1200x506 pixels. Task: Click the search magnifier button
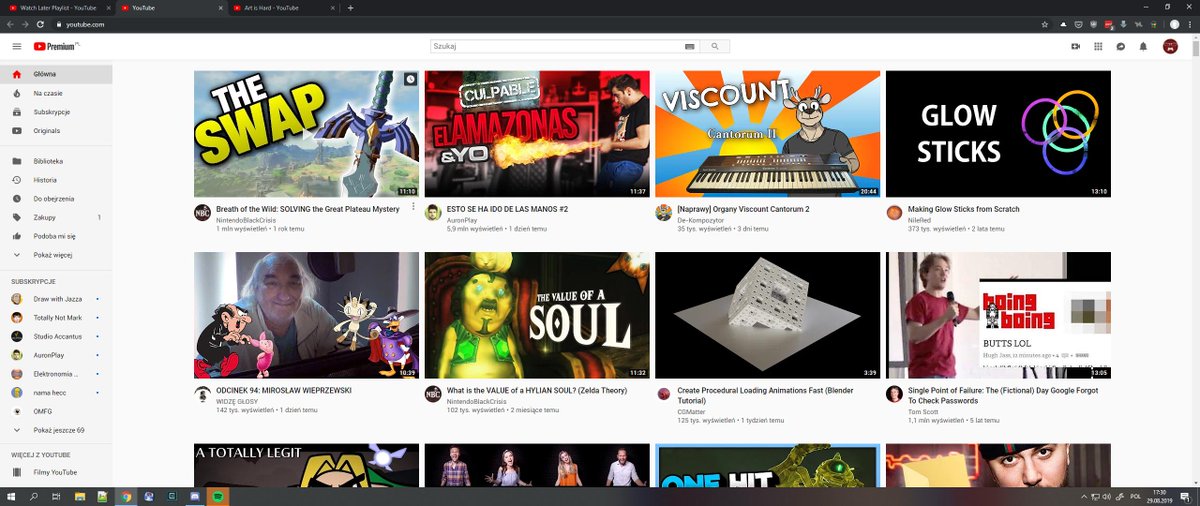point(715,46)
